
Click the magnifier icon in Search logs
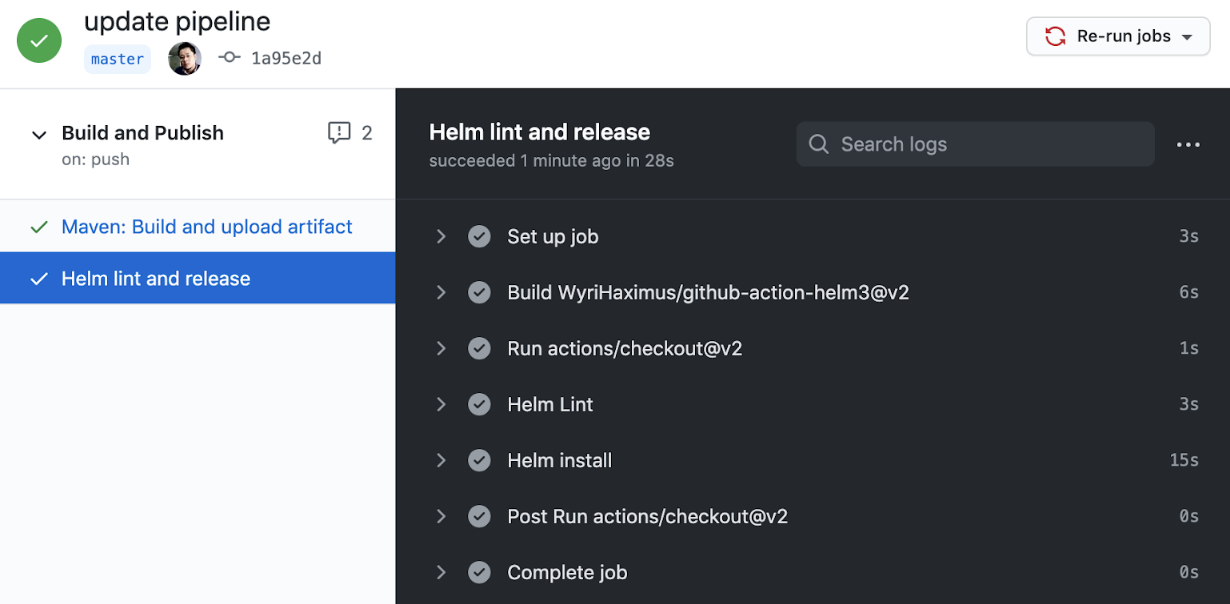819,145
